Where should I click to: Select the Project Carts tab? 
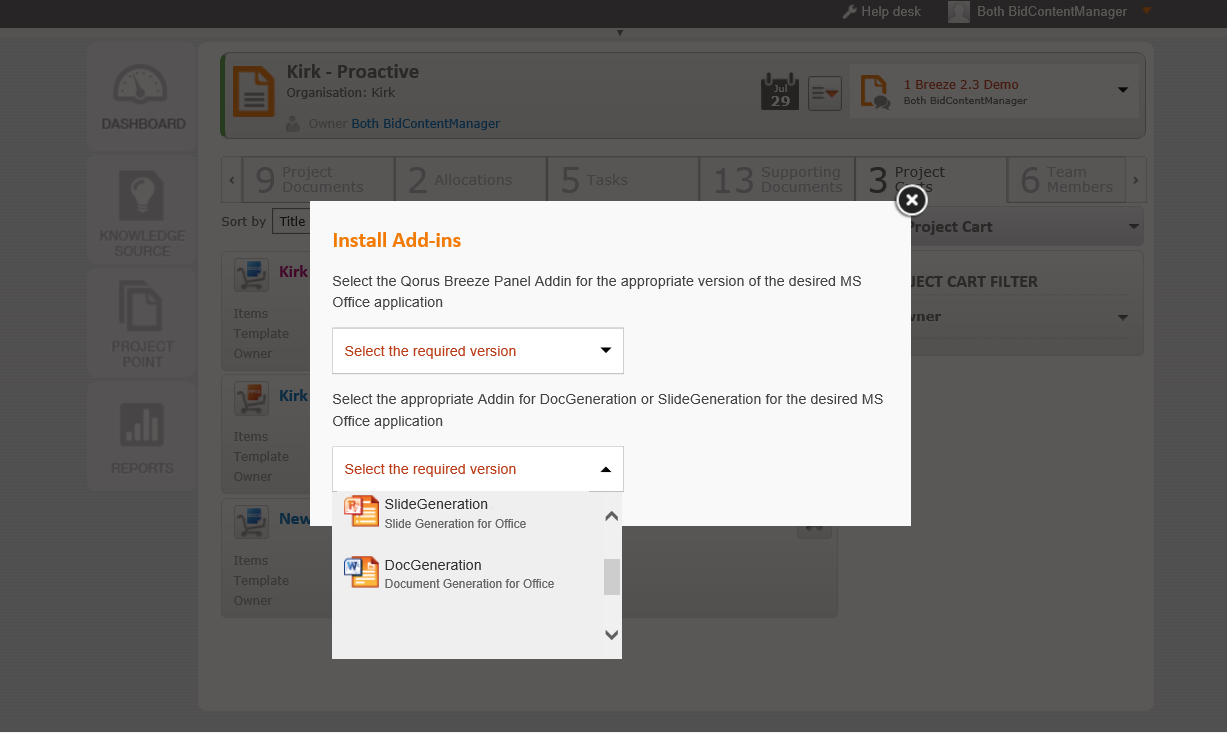[x=931, y=180]
